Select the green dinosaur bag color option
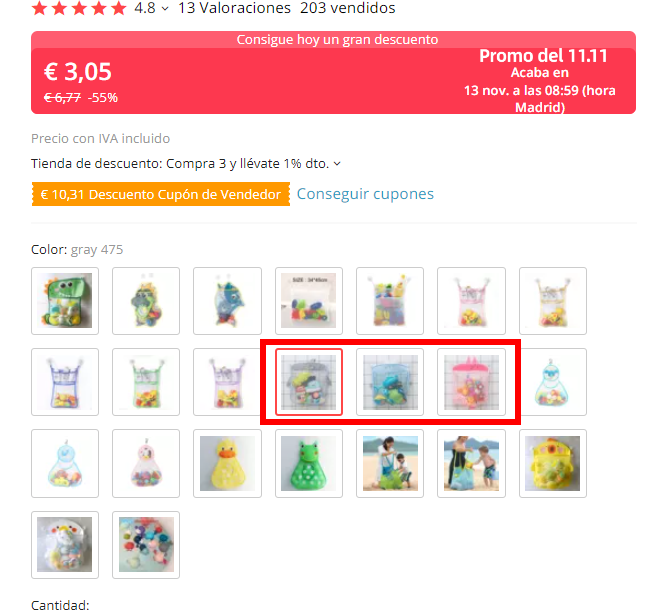The image size is (655, 612). coord(65,301)
